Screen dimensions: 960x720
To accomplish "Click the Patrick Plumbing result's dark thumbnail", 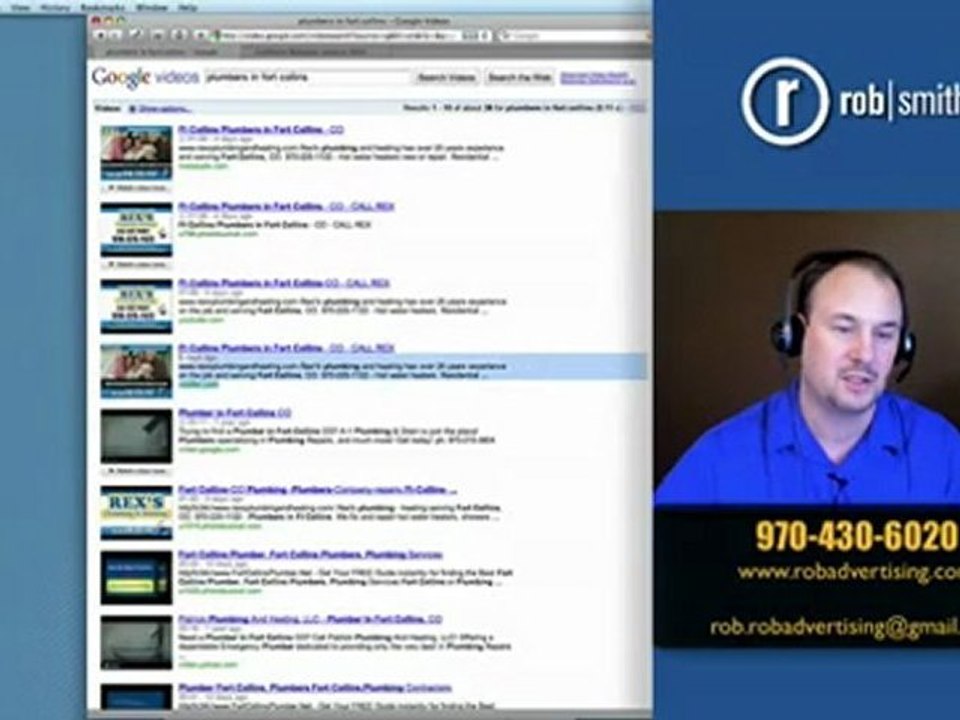I will 137,643.
